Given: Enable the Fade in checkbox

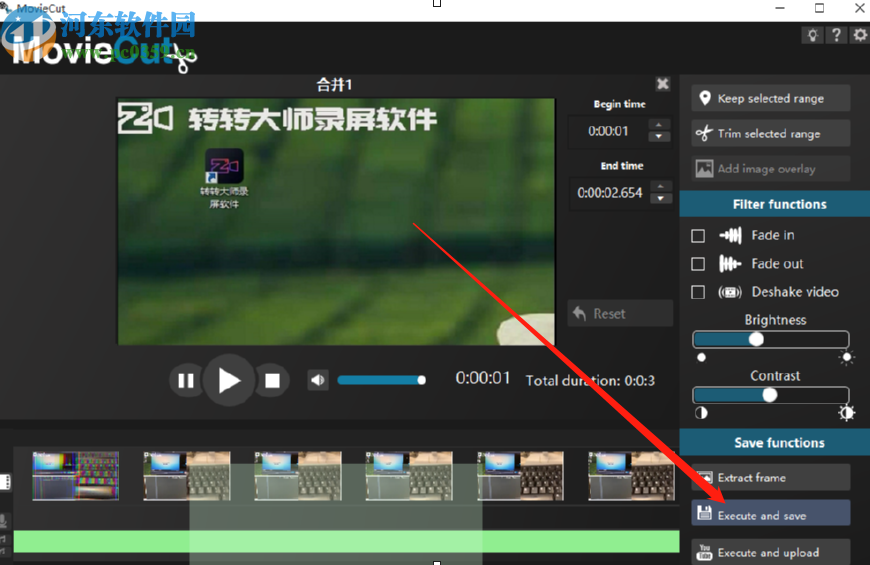Looking at the screenshot, I should 698,236.
